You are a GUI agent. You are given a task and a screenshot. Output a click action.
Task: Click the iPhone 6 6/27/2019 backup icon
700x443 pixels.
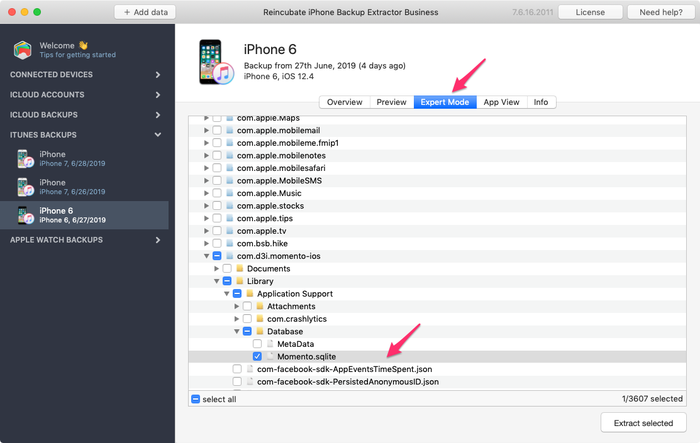tap(25, 215)
